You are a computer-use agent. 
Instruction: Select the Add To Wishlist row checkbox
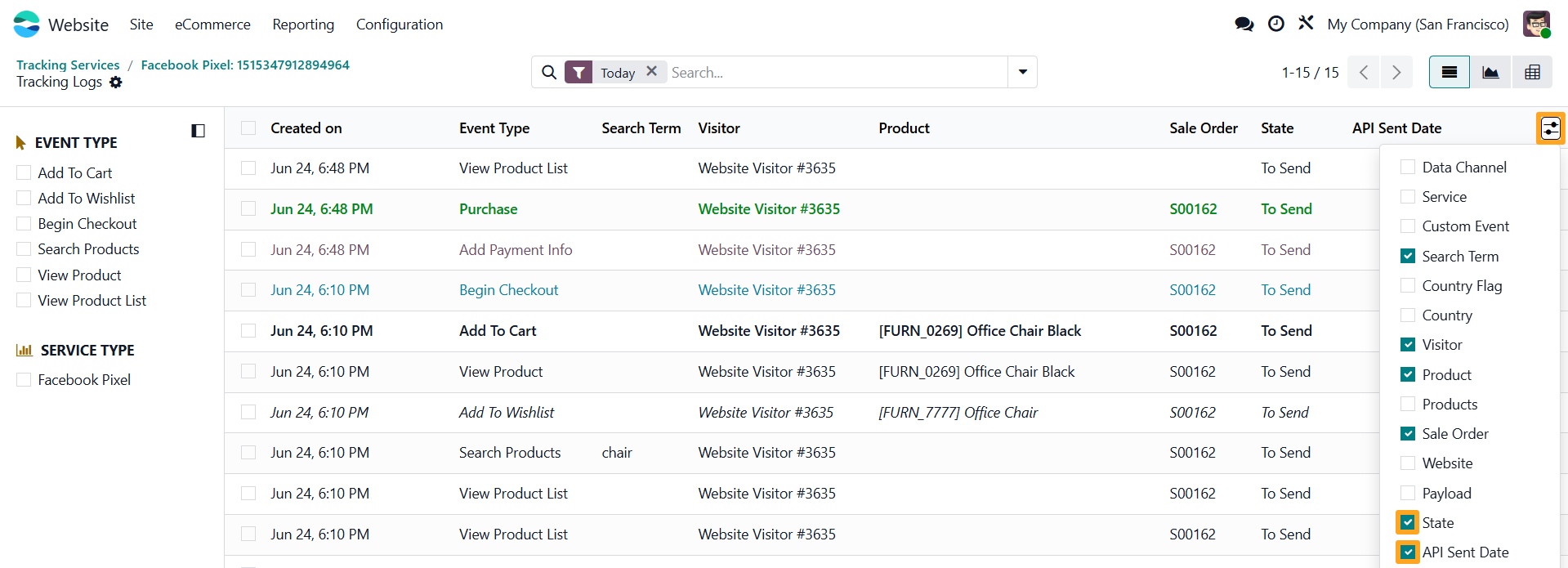coord(248,413)
